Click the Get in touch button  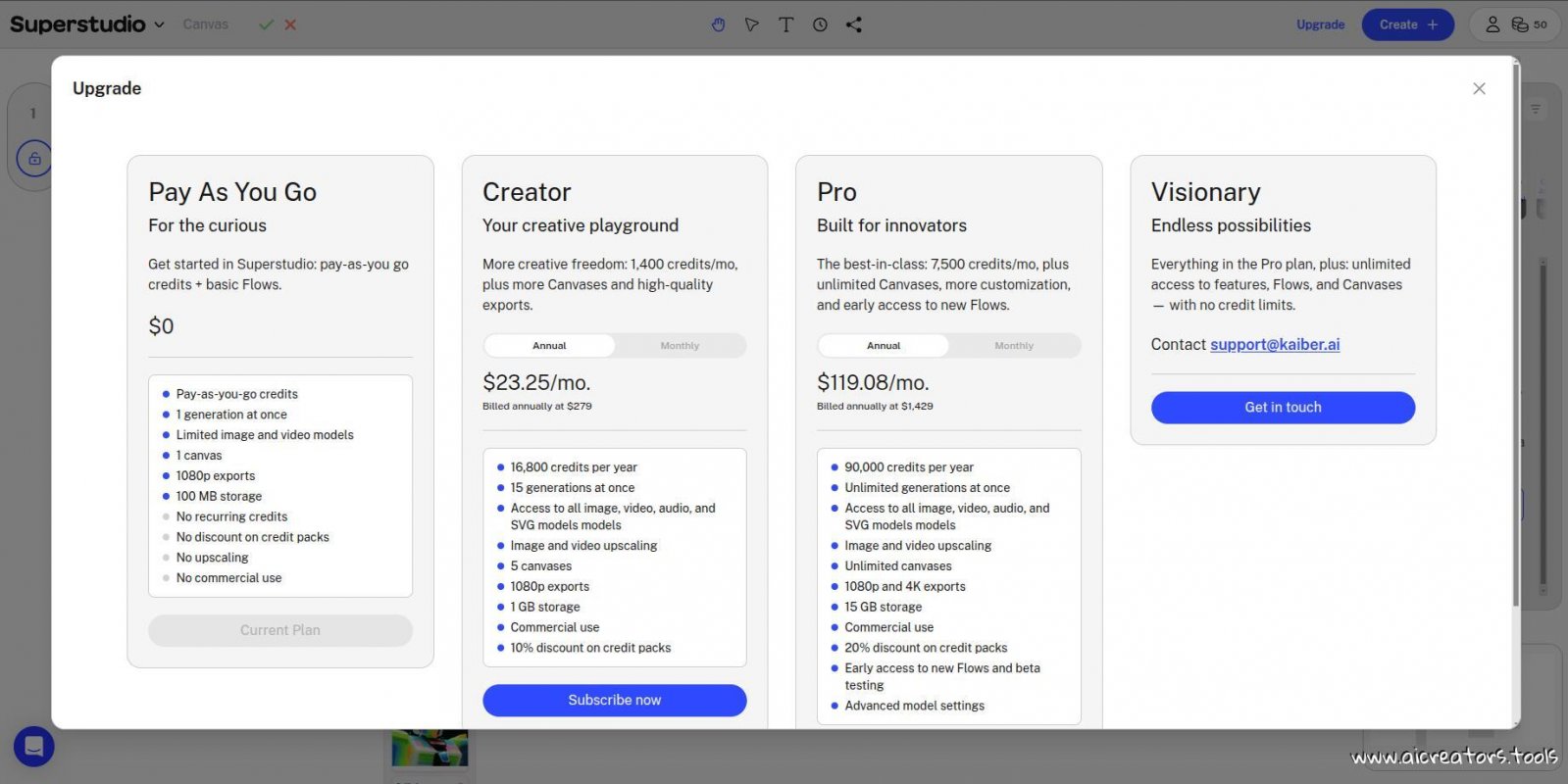(1283, 408)
